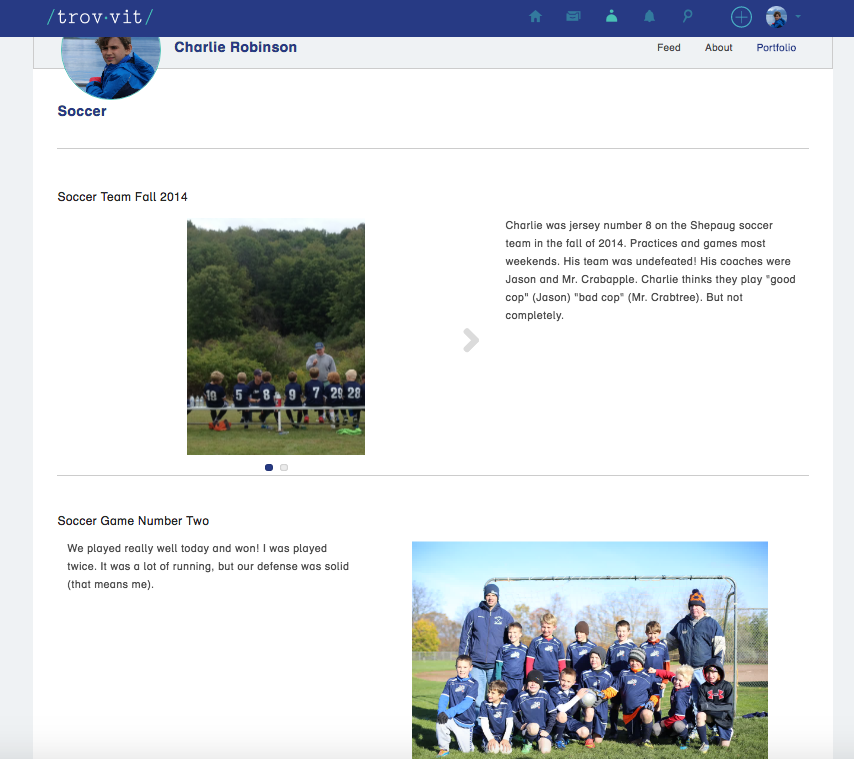This screenshot has width=854, height=759.
Task: Open the user avatar in the header
Action: click(x=776, y=17)
